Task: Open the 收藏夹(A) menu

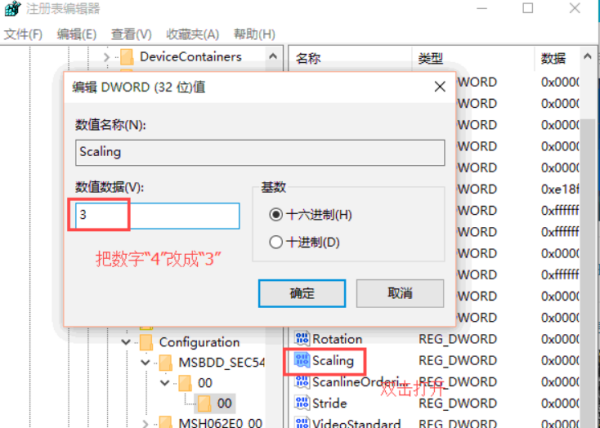Action: 188,34
